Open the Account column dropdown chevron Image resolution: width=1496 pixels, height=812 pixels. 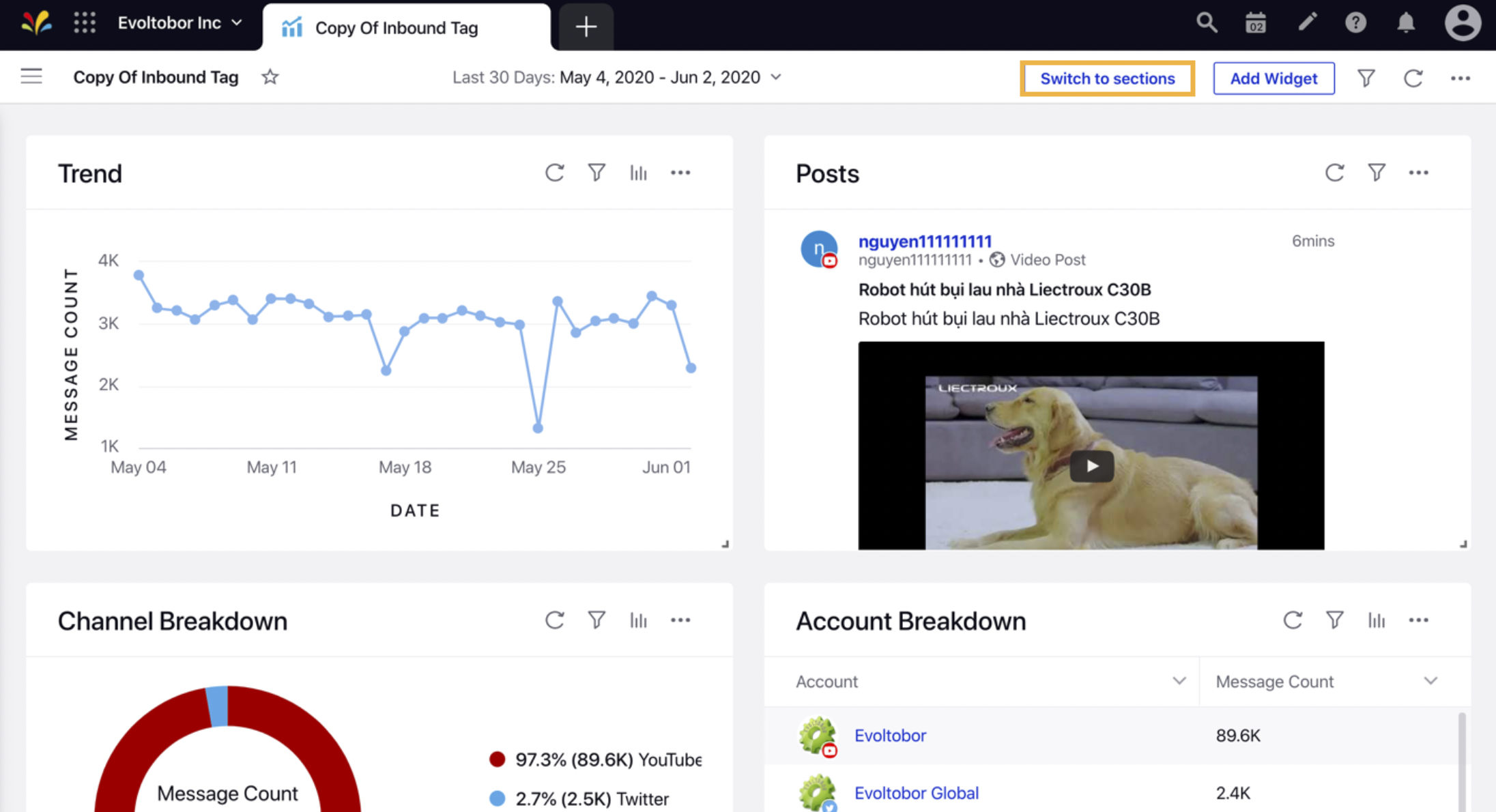click(x=1179, y=681)
